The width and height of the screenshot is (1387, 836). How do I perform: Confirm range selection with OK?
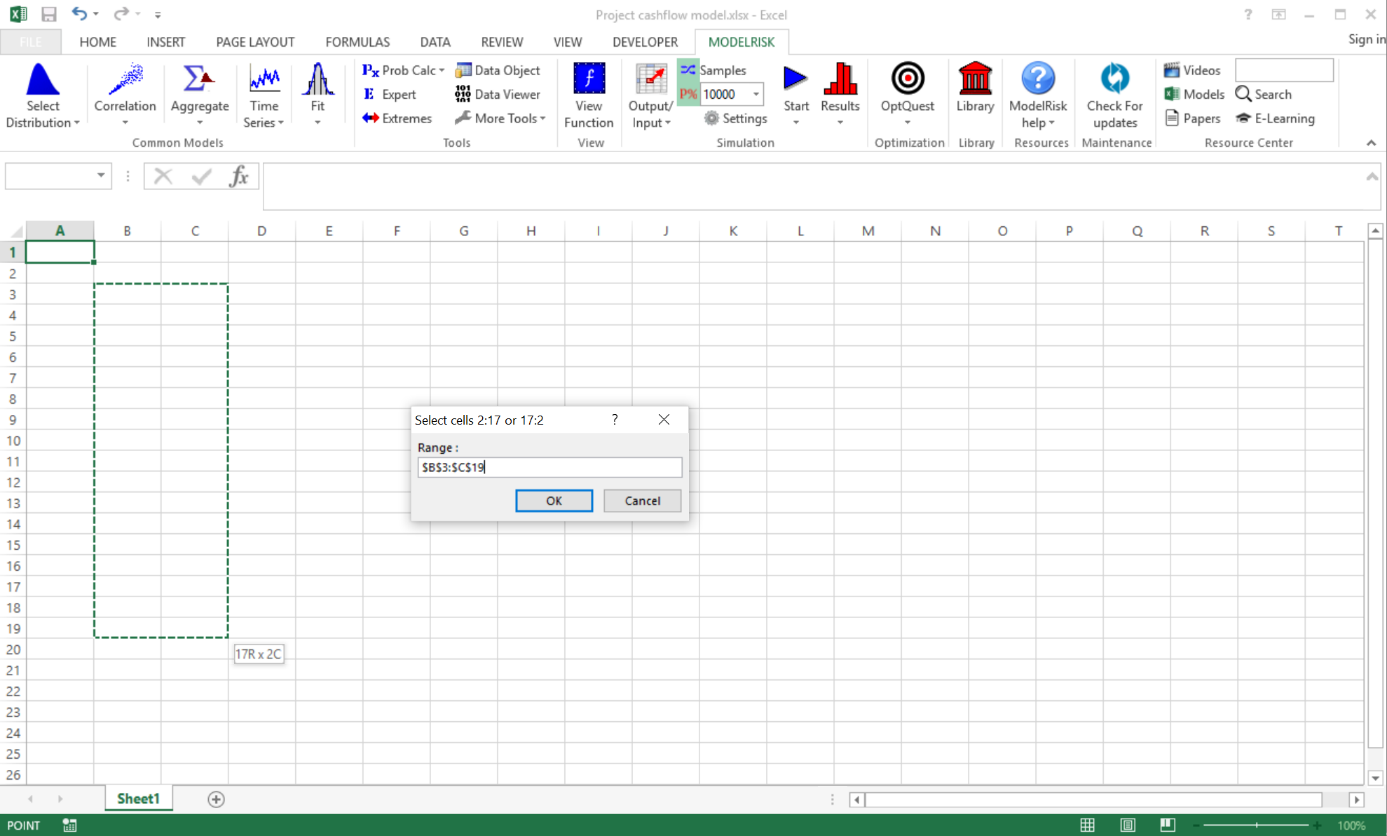click(554, 500)
